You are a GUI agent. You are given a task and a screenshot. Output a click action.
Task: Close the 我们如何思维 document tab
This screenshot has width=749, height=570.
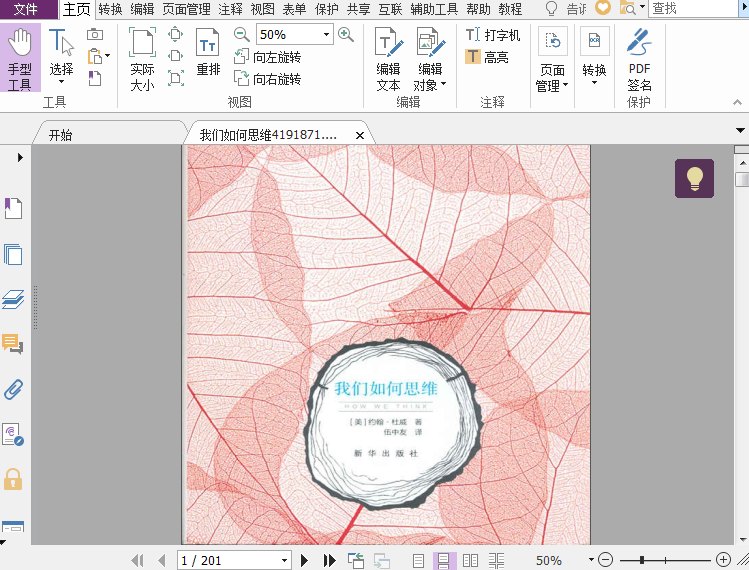360,136
